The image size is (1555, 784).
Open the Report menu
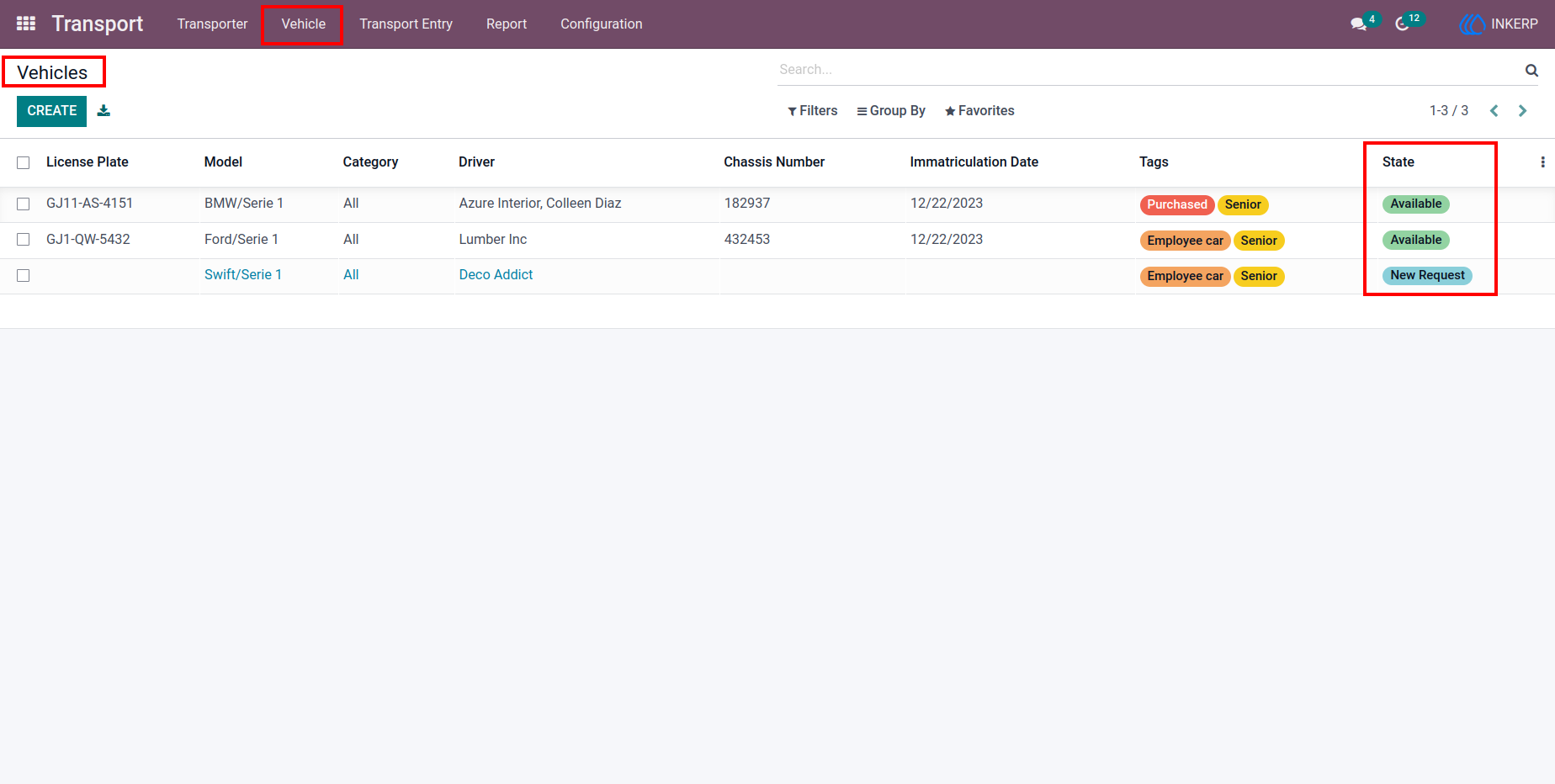click(507, 24)
